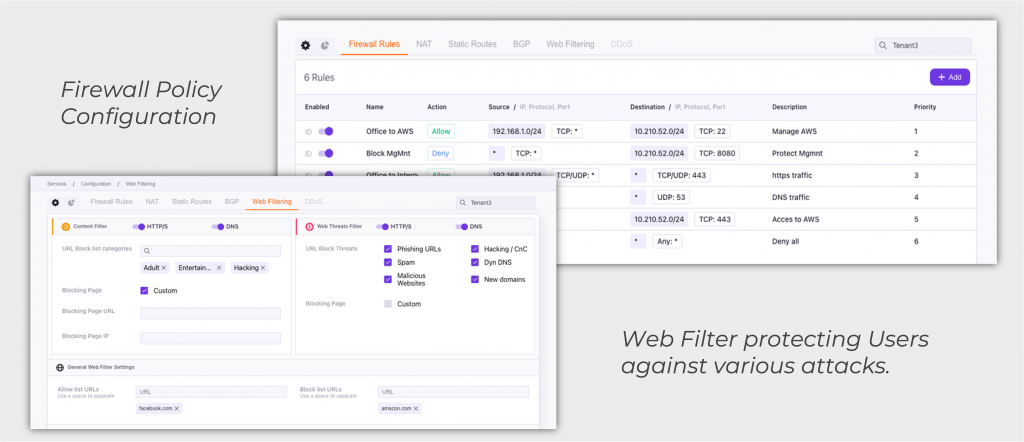Click the URL Block list categories search field
Viewport: 1024px width, 442px height.
tap(210, 251)
